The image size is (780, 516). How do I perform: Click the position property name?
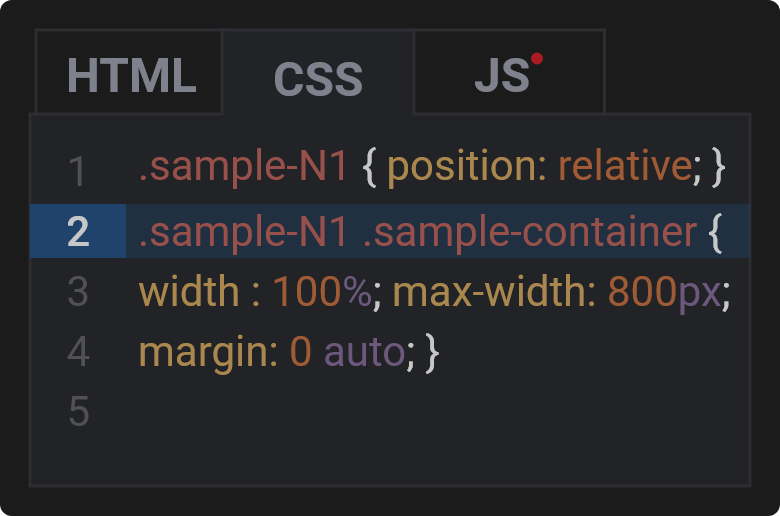pos(462,167)
